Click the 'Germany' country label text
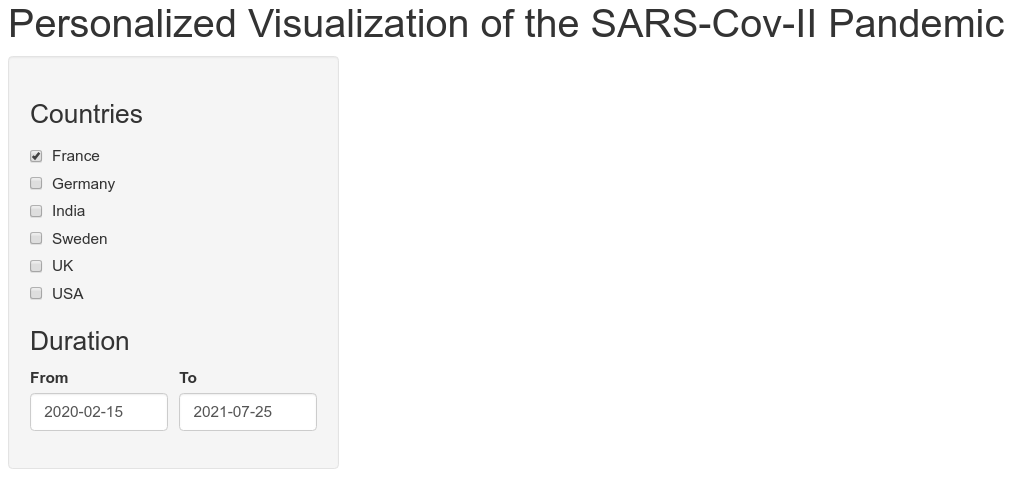Viewport: 1022px width, 494px height. click(x=83, y=184)
